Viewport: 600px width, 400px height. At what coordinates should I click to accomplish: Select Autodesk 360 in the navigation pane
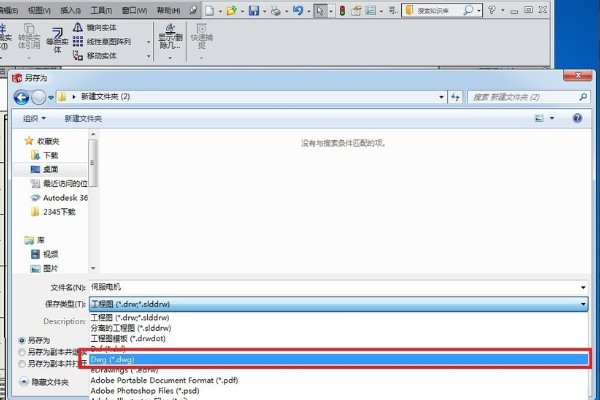tap(59, 198)
